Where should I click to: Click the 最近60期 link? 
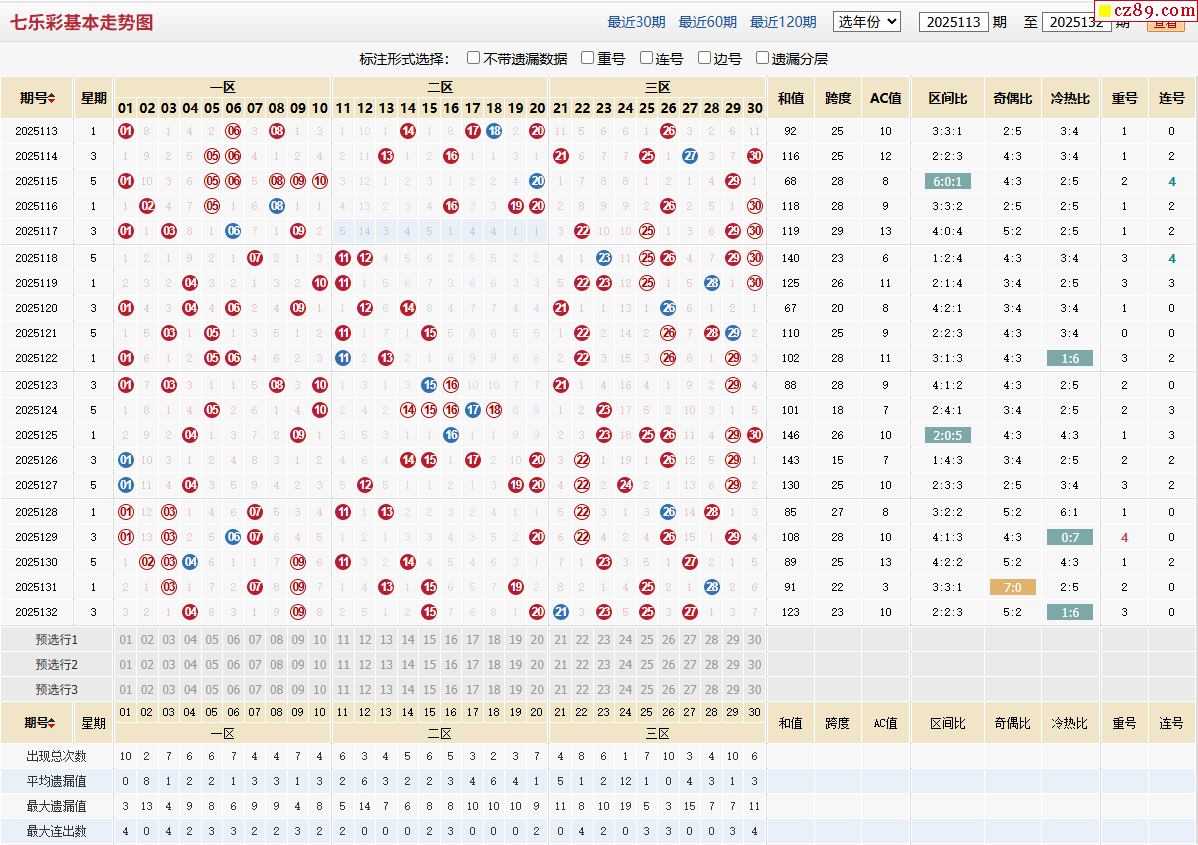tap(708, 22)
